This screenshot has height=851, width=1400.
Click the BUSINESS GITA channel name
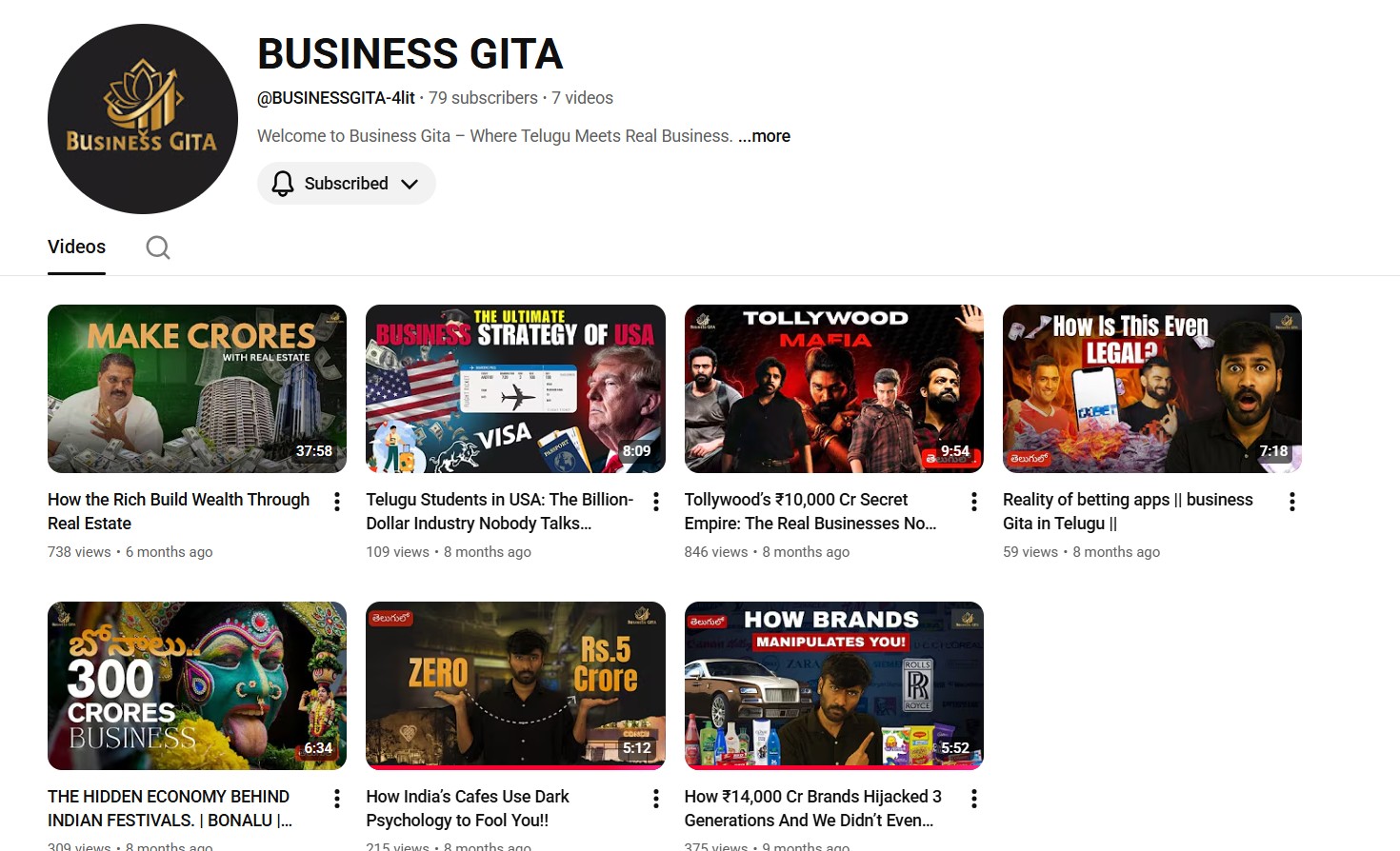coord(410,54)
